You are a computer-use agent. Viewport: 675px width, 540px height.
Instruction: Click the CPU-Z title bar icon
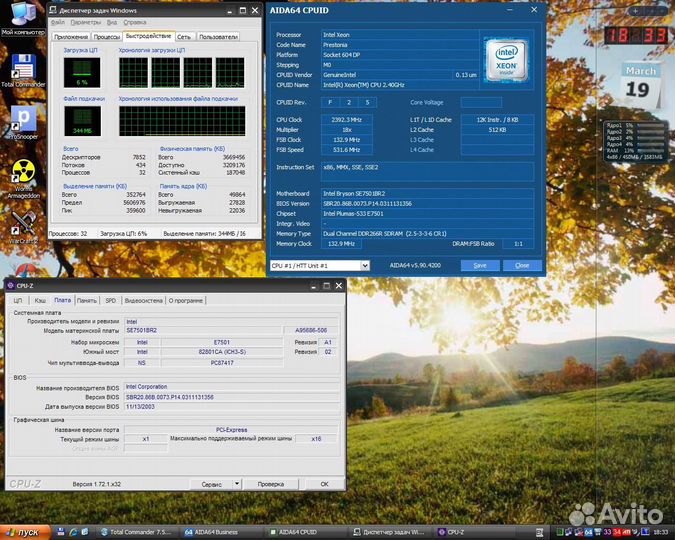11,286
